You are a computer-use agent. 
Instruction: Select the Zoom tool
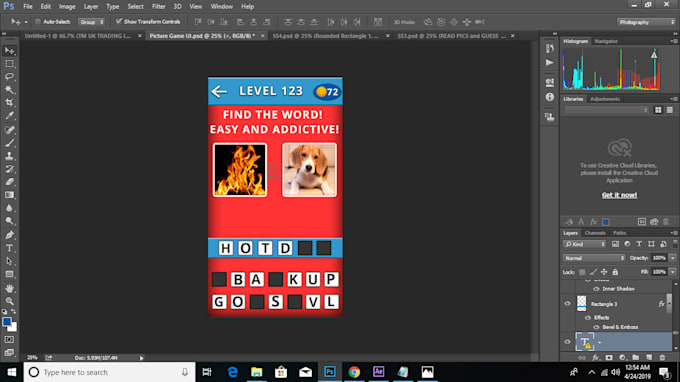pyautogui.click(x=9, y=301)
